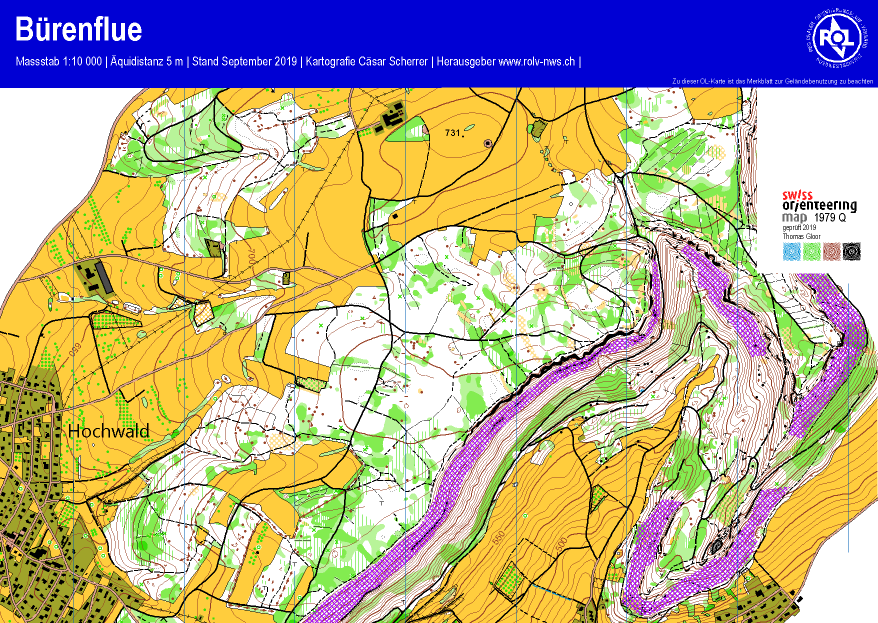
Task: Click the 731 elevation point label
Action: pyautogui.click(x=454, y=133)
